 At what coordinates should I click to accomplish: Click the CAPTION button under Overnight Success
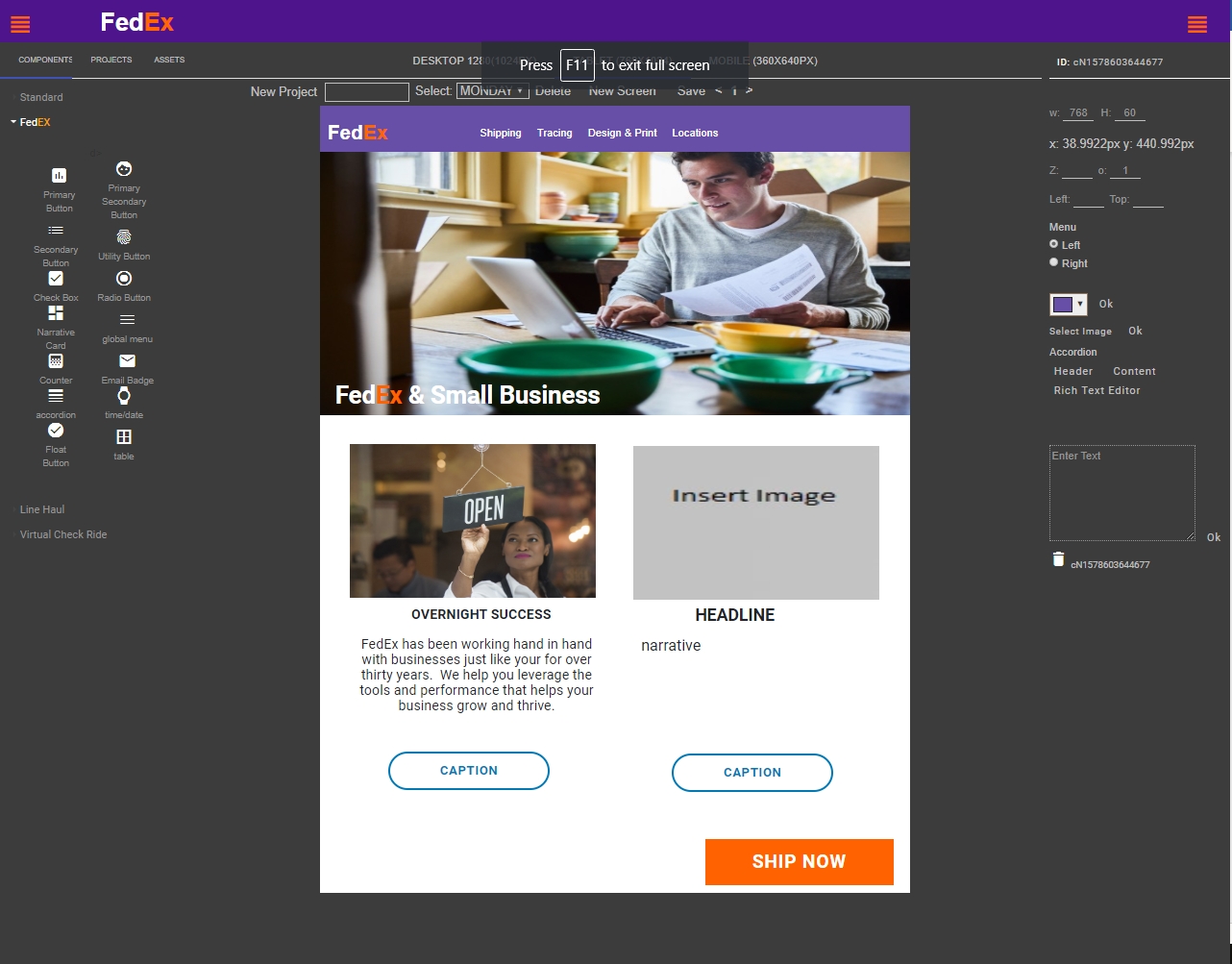pos(469,771)
